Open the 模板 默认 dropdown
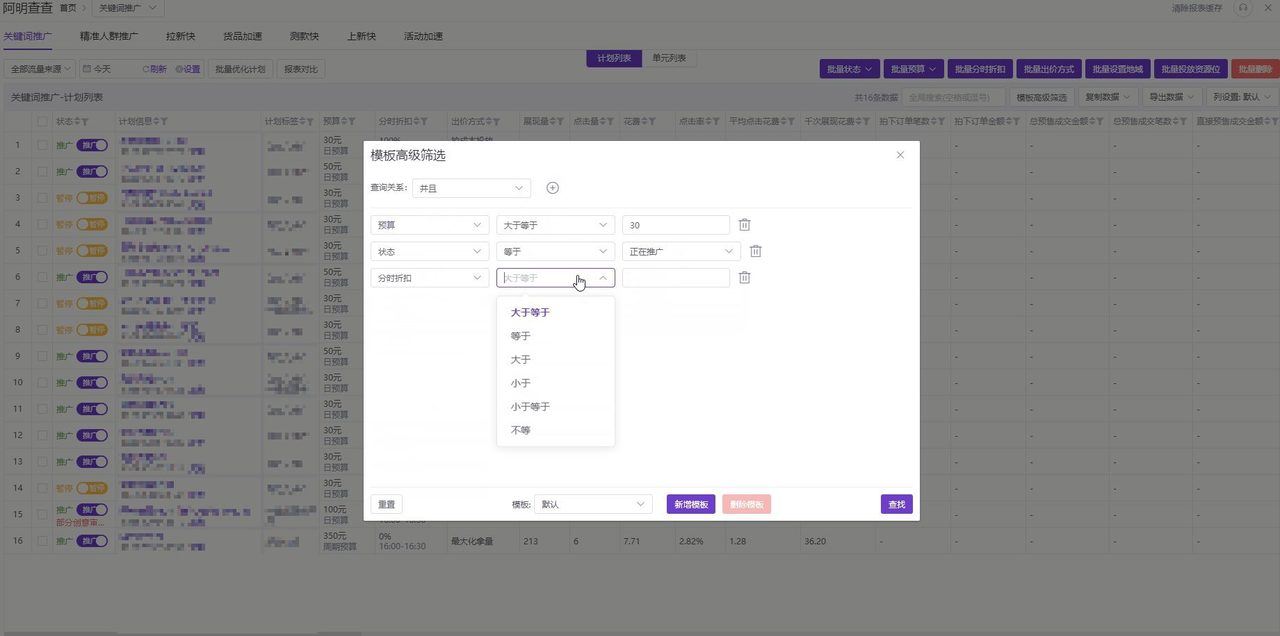This screenshot has width=1280, height=636. click(593, 504)
